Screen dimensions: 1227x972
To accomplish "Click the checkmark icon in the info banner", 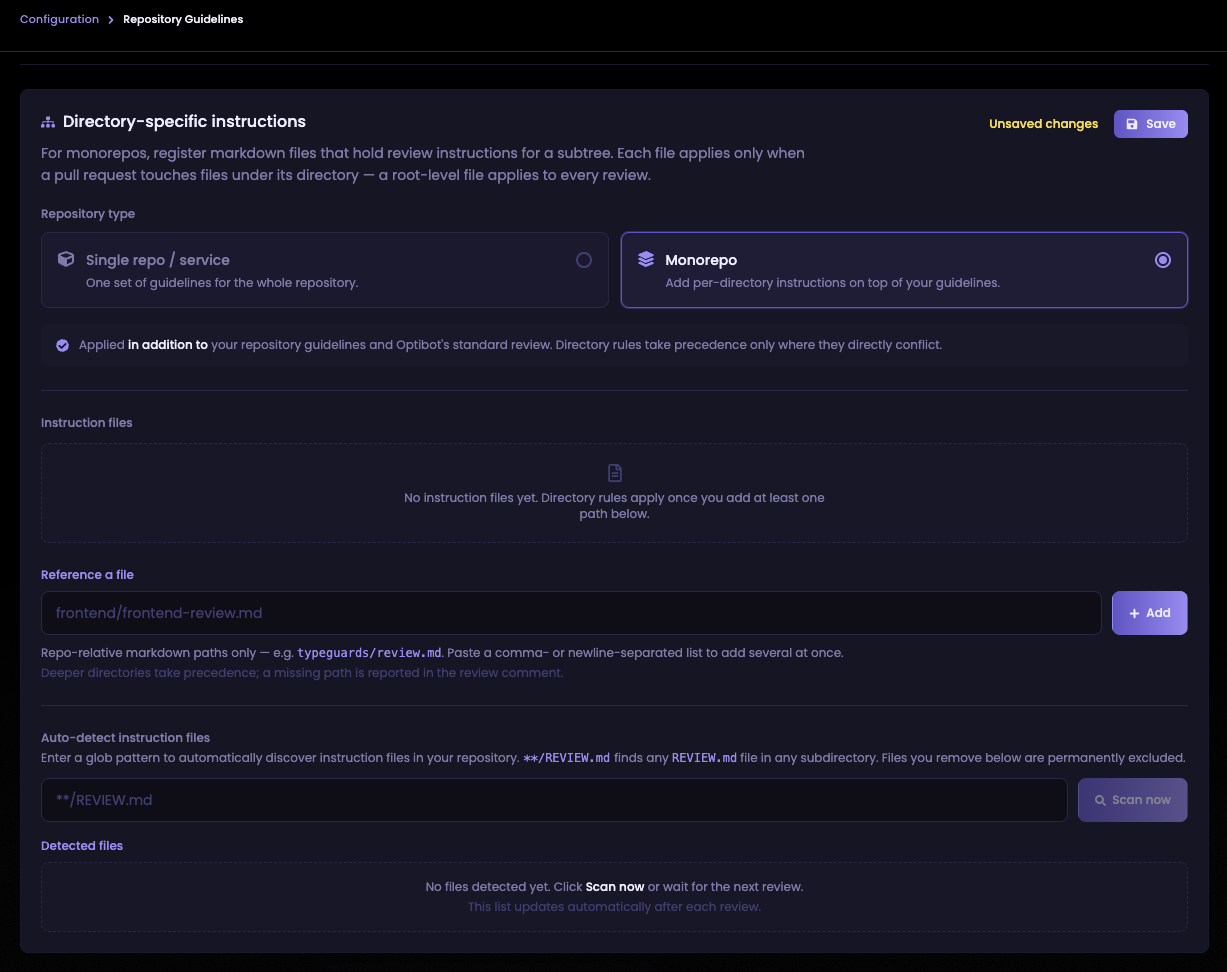I will (62, 345).
